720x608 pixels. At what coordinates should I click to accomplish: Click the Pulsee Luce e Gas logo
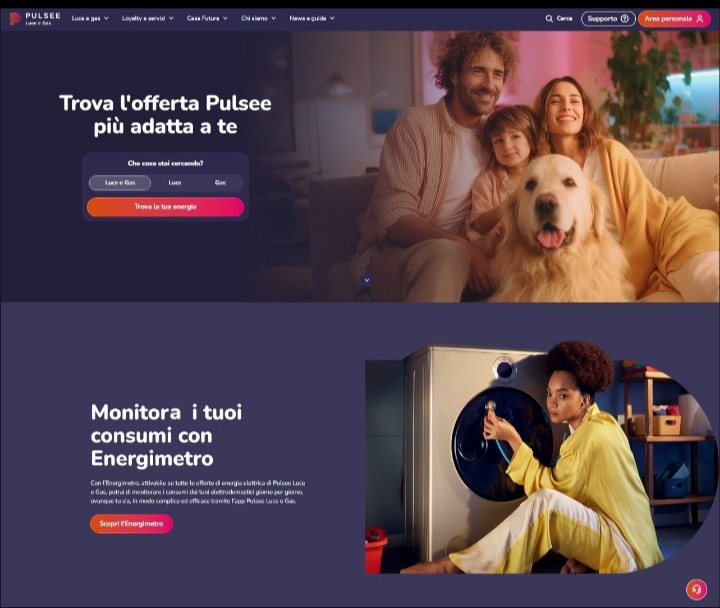35,18
